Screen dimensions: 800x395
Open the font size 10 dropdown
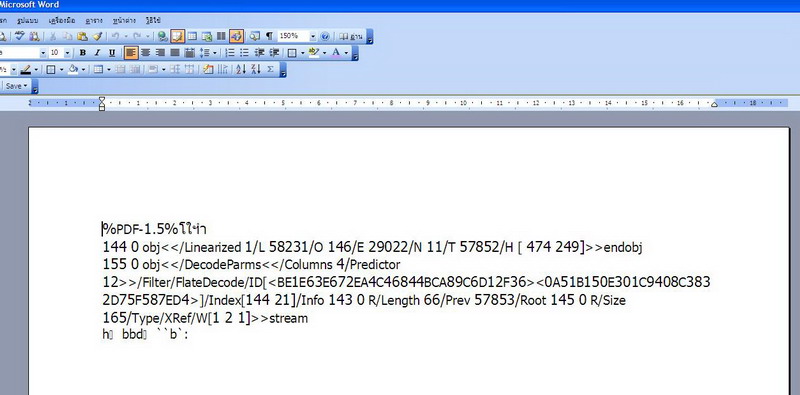pos(68,53)
